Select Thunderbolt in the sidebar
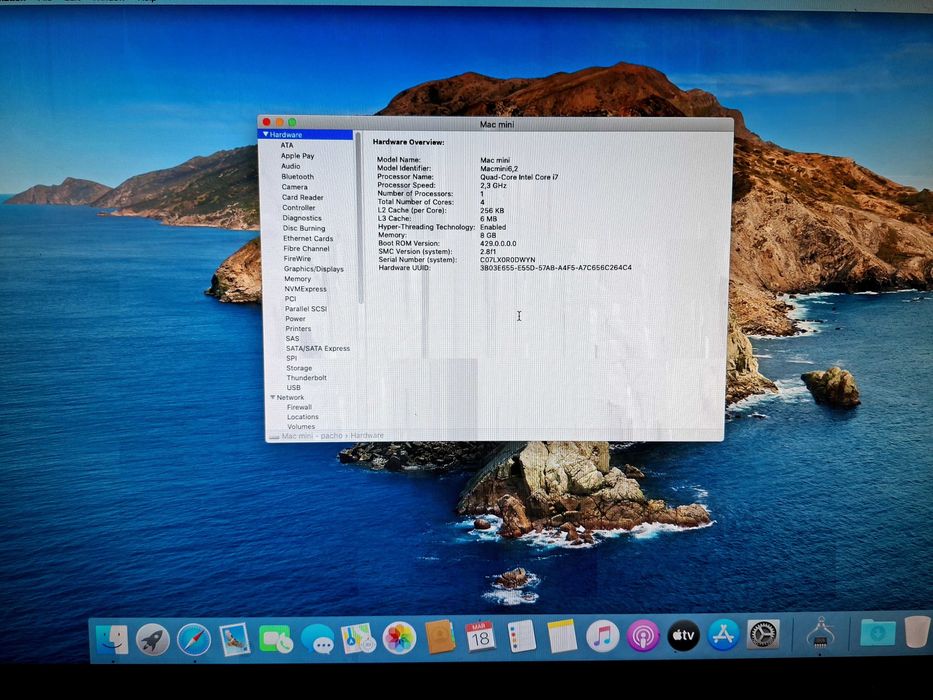This screenshot has width=933, height=700. tap(306, 377)
